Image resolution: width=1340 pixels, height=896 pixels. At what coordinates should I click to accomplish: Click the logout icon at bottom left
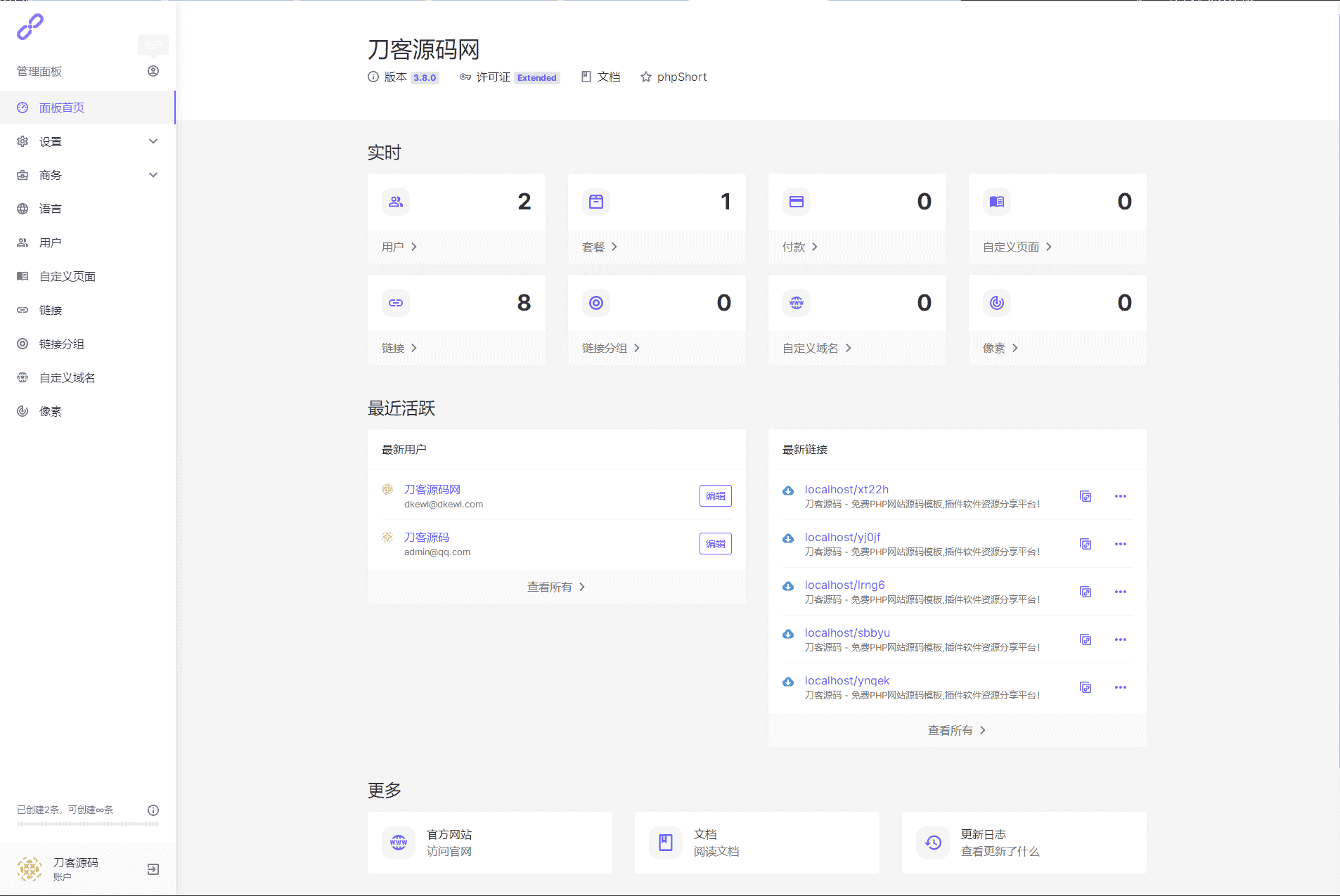point(153,869)
